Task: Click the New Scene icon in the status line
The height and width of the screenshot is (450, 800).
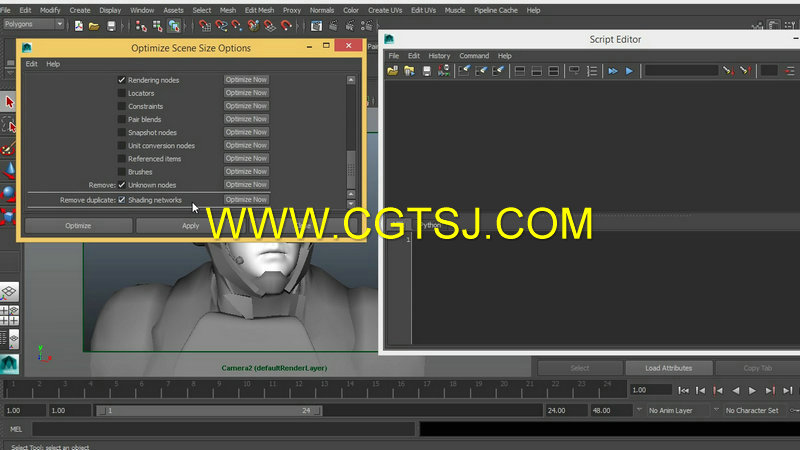Action: pyautogui.click(x=79, y=26)
